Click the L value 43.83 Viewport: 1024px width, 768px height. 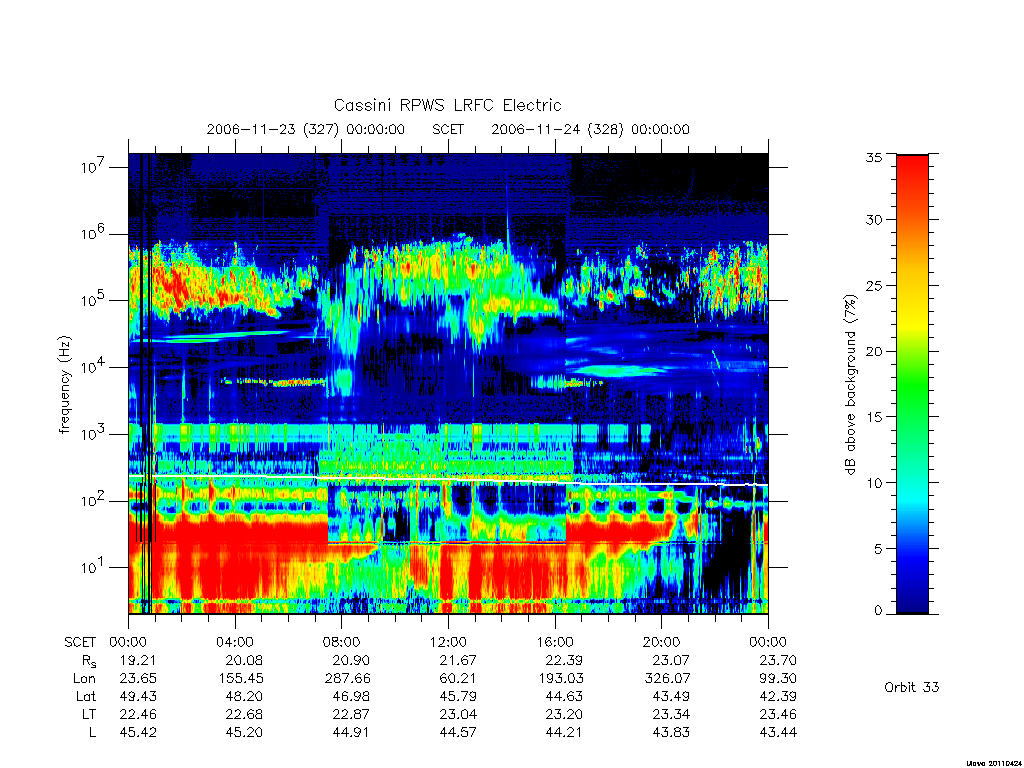tap(671, 733)
